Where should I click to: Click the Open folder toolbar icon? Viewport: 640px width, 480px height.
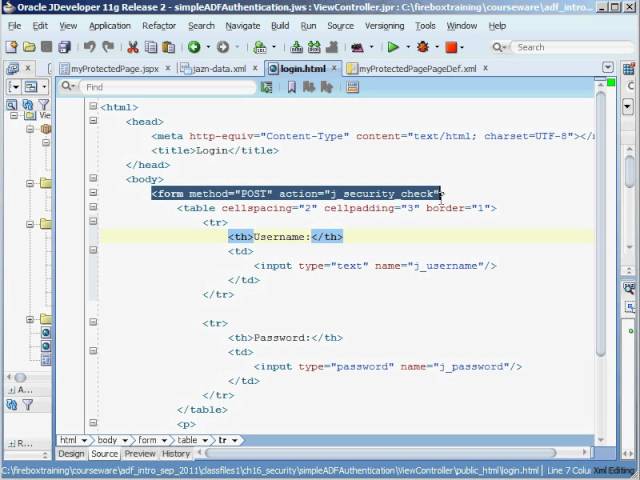pos(29,47)
